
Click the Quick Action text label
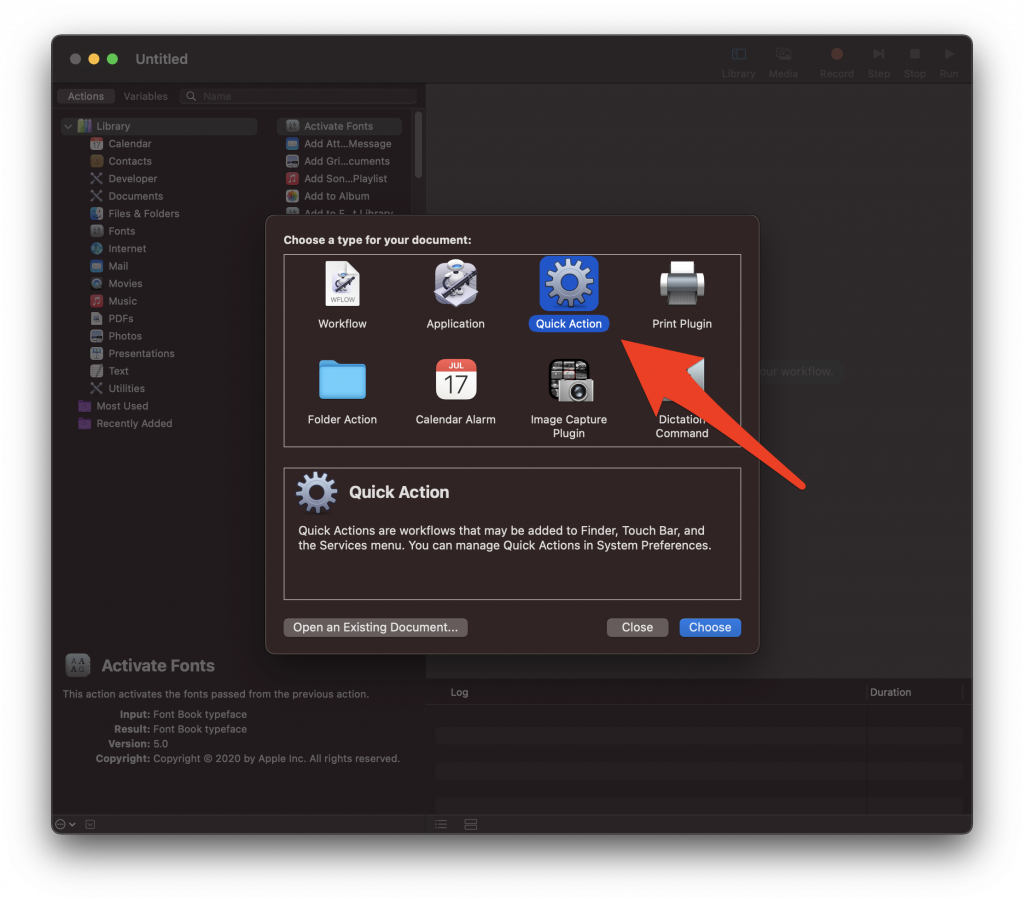[569, 324]
